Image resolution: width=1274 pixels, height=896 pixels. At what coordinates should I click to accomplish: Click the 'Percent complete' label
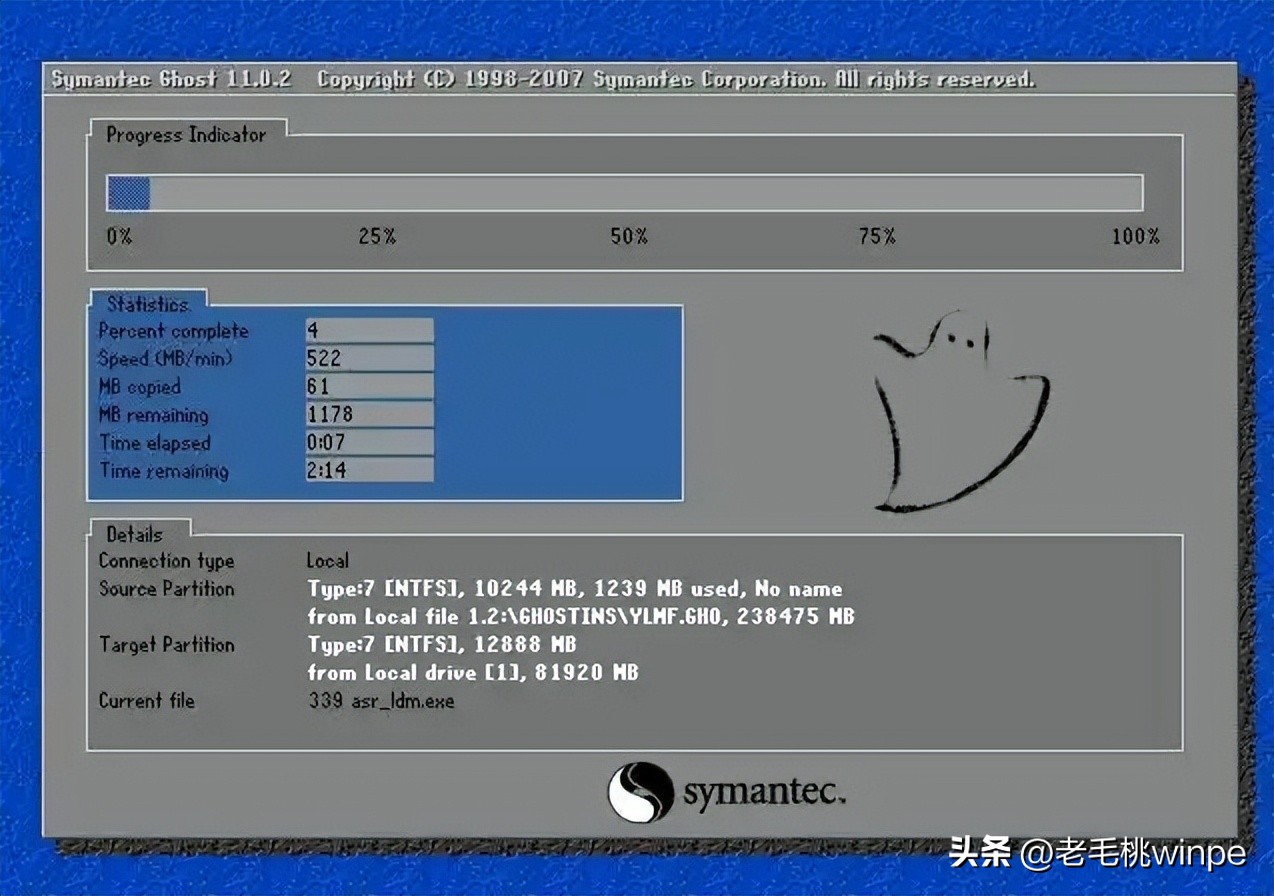(173, 331)
